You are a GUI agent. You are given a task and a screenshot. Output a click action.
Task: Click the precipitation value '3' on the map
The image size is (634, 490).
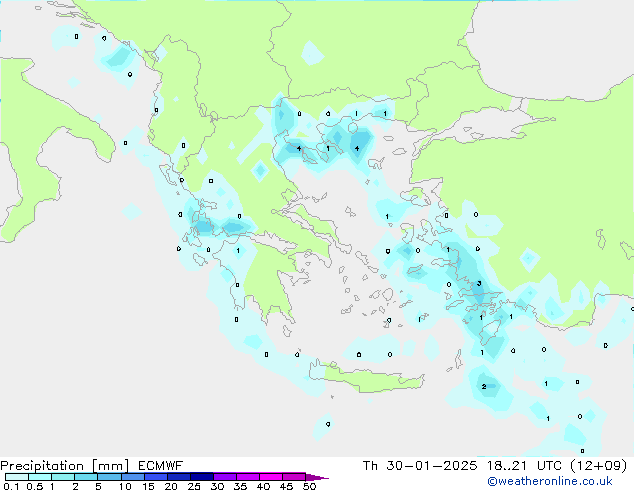[479, 283]
